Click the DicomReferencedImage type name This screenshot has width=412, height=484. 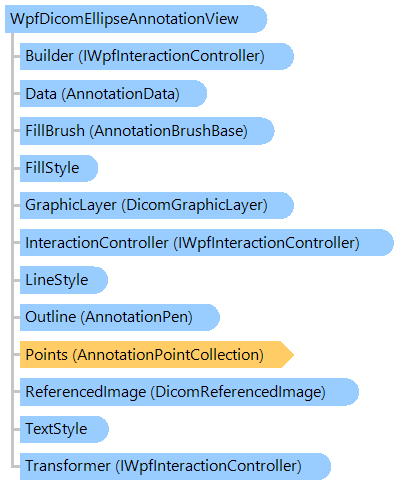click(238, 392)
